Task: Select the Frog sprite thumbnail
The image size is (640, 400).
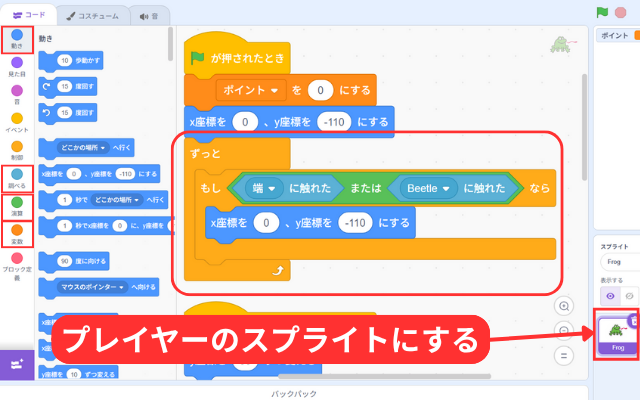Action: (x=617, y=336)
